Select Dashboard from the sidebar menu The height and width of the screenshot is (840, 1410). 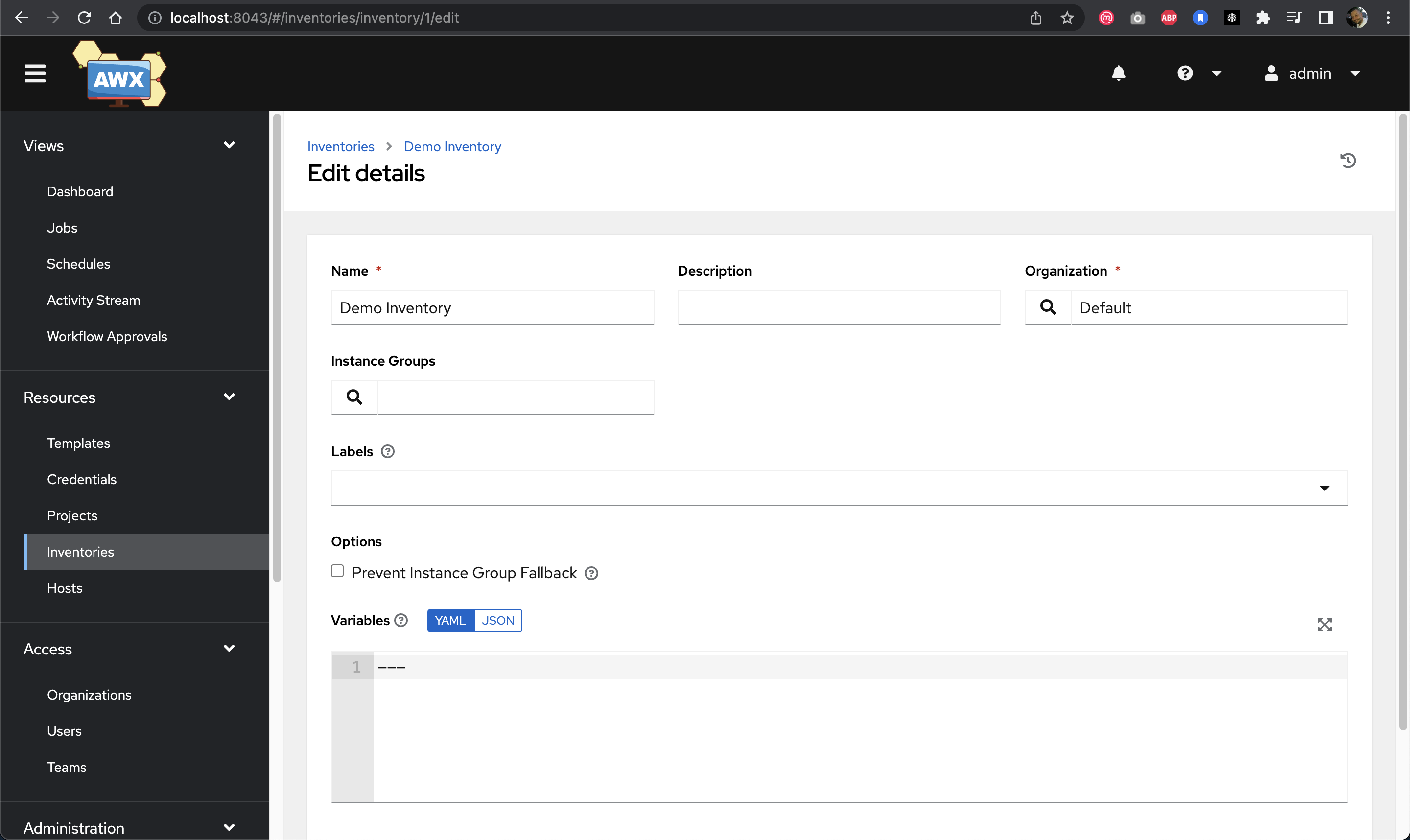80,191
